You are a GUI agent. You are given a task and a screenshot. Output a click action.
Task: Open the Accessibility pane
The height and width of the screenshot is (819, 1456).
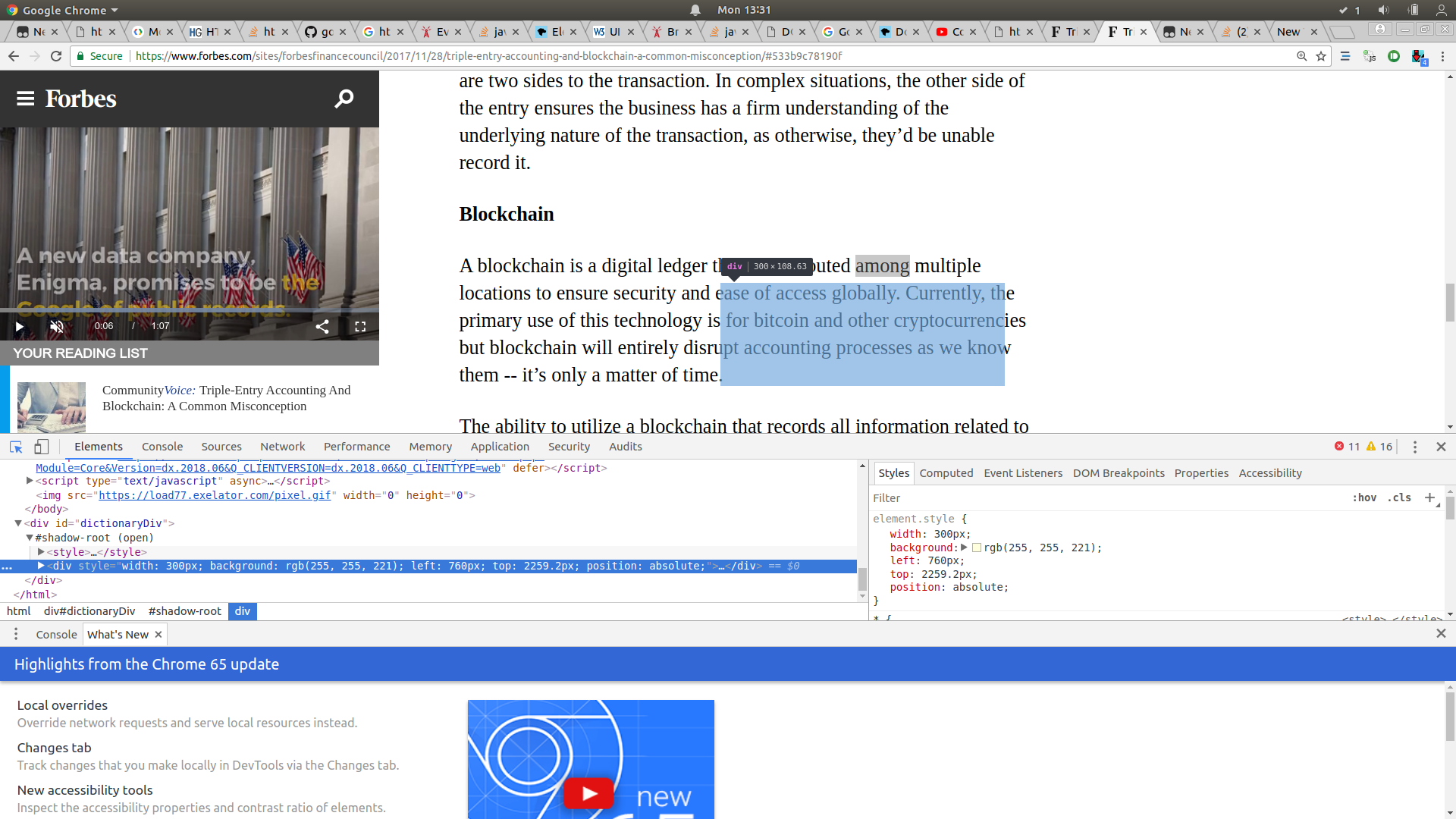pyautogui.click(x=1270, y=473)
